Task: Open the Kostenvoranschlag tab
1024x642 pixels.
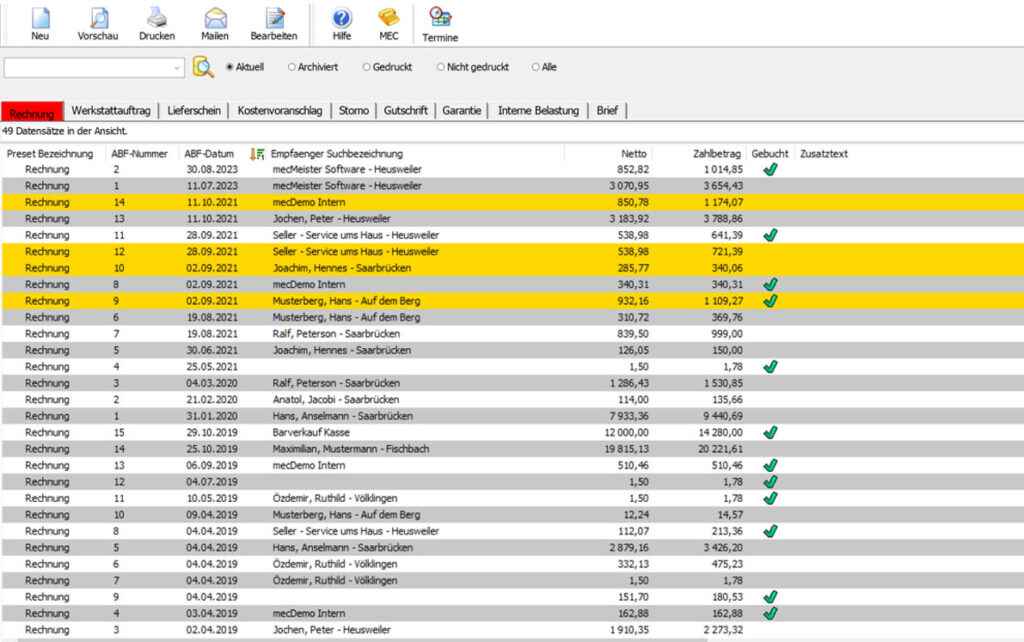Action: [280, 111]
